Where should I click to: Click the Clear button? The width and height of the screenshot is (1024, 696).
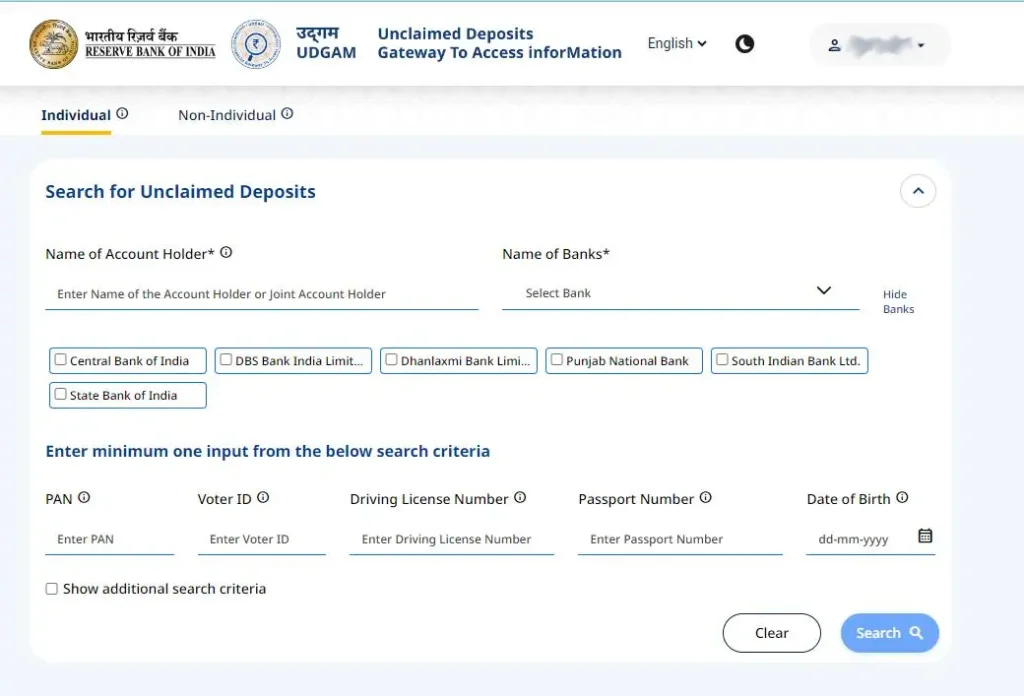point(771,633)
